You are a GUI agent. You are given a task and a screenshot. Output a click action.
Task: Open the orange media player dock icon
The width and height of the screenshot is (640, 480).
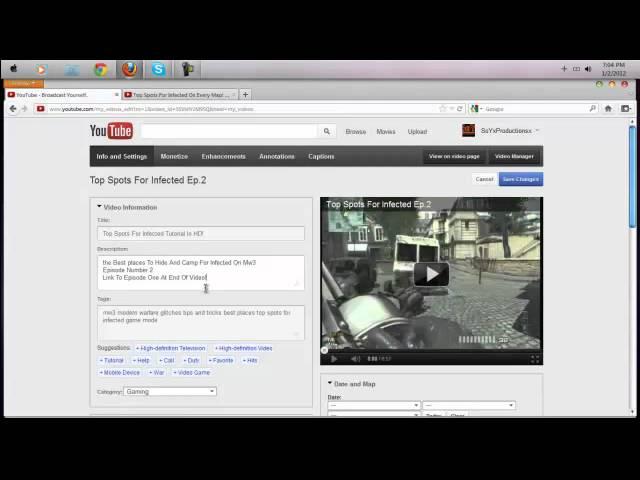41,69
